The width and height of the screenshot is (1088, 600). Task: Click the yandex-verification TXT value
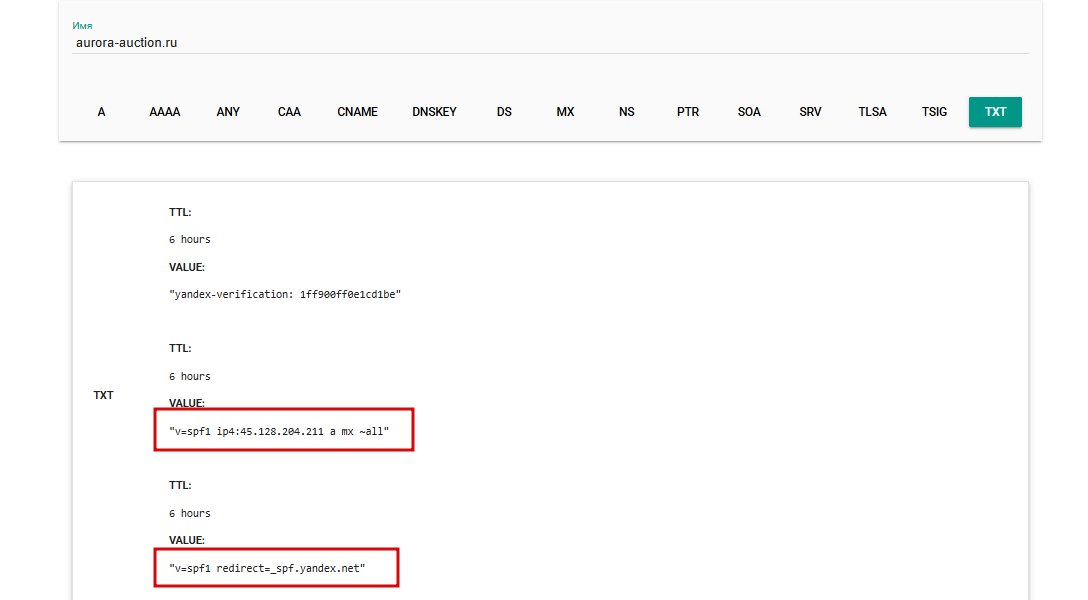tap(285, 295)
